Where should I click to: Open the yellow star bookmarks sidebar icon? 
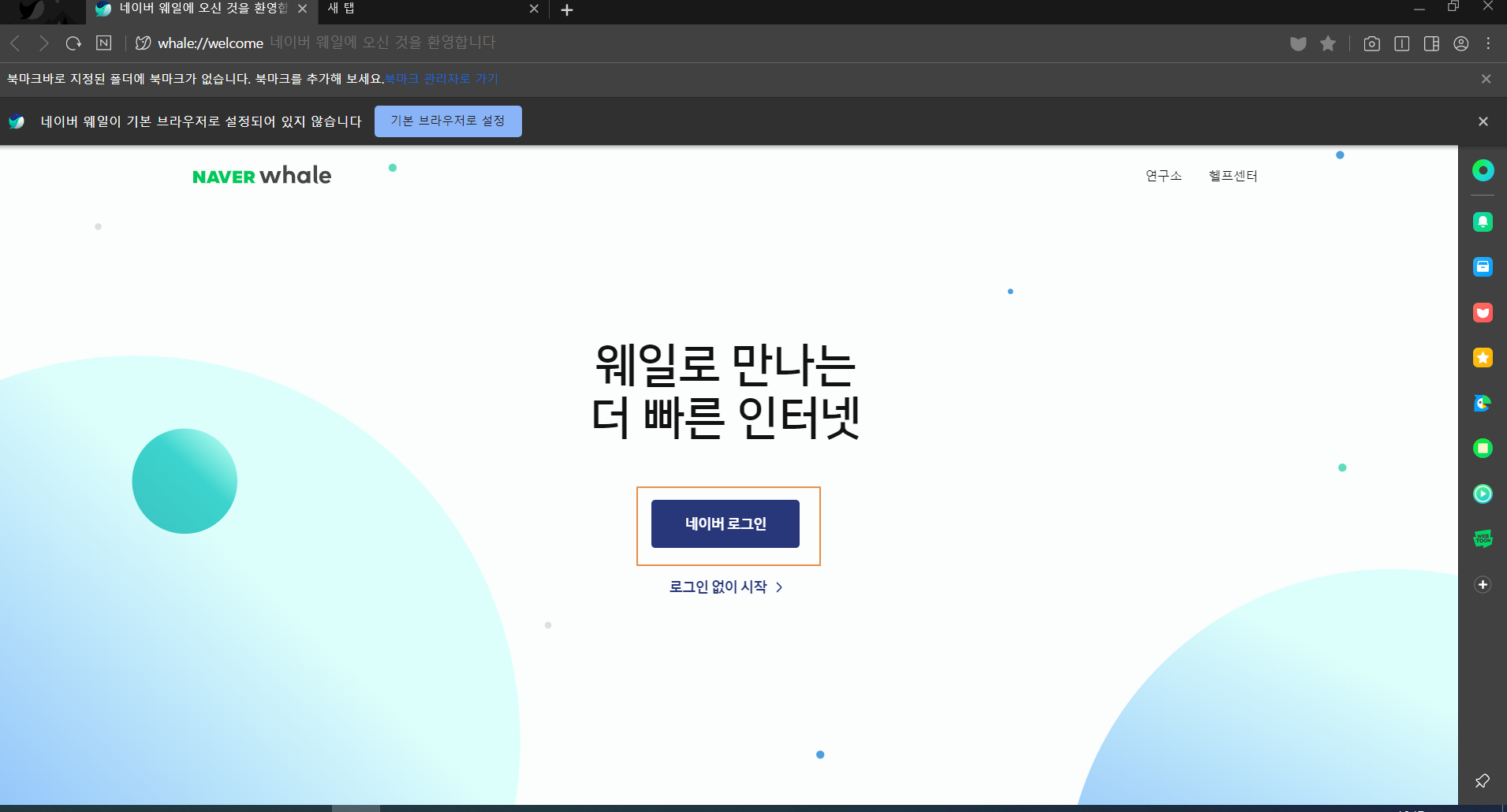coord(1483,358)
